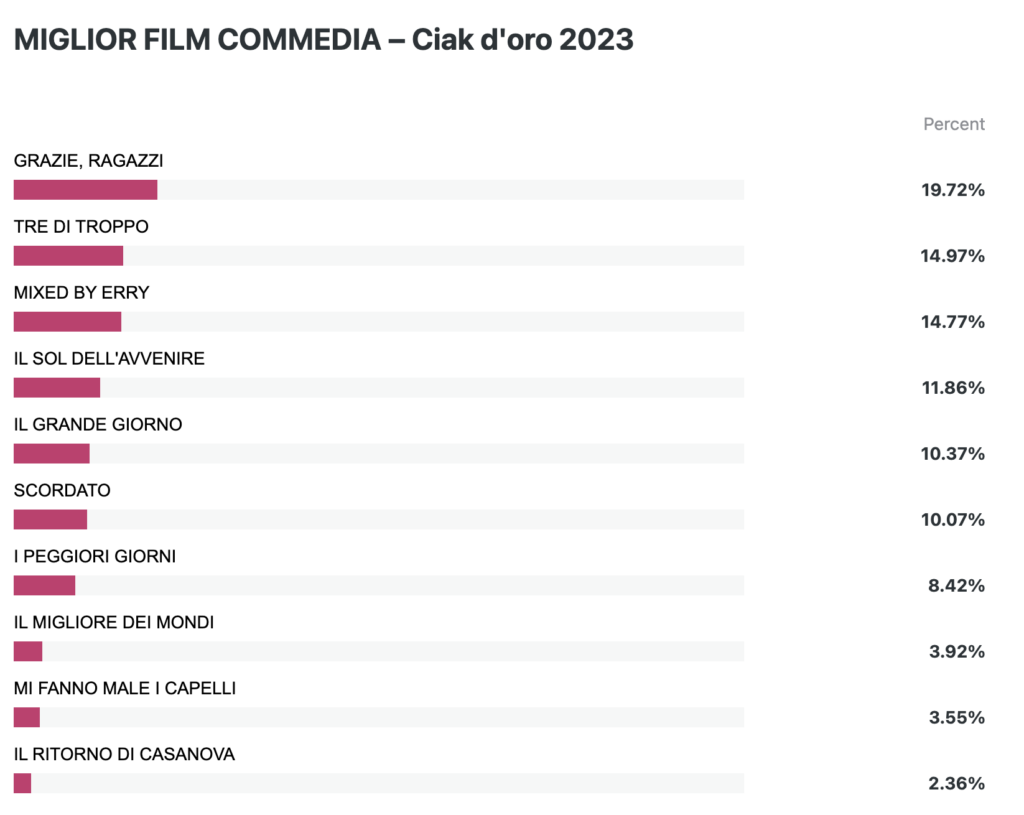The image size is (1024, 815).
Task: Click the 19.72% percentage value
Action: click(953, 190)
